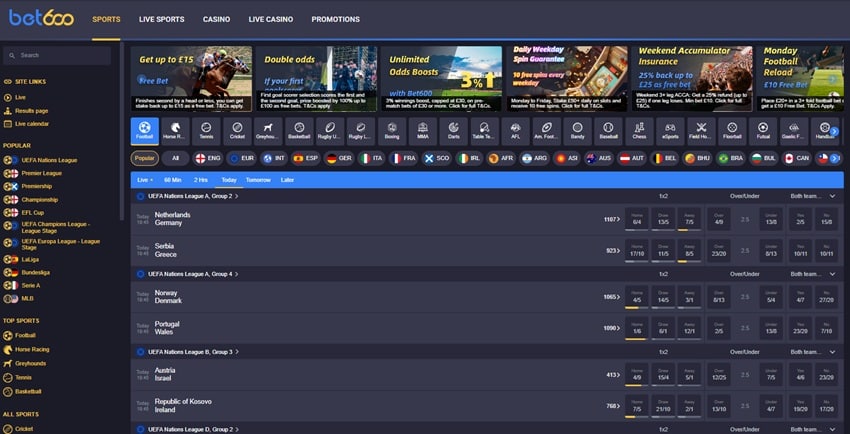
Task: Filter by the FRA country chip
Action: pos(404,158)
